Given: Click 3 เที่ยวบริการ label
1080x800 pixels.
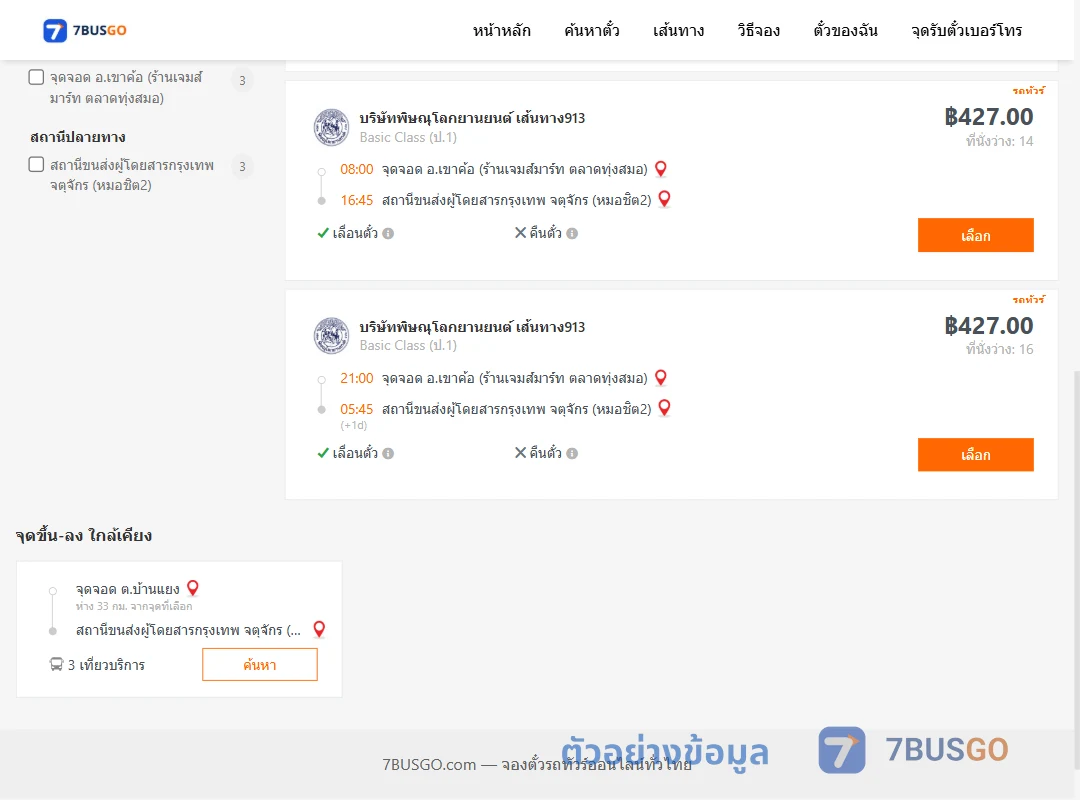Looking at the screenshot, I should click(x=106, y=665).
